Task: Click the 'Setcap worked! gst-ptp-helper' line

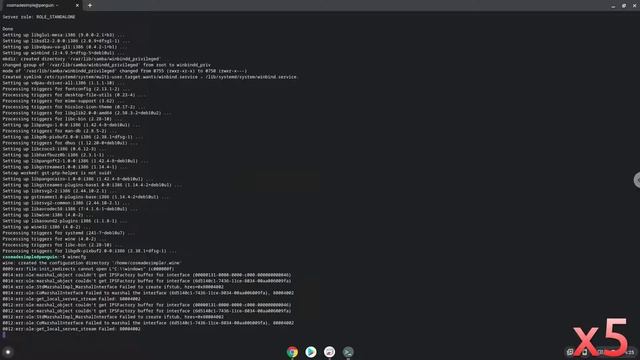Action: pyautogui.click(x=57, y=173)
